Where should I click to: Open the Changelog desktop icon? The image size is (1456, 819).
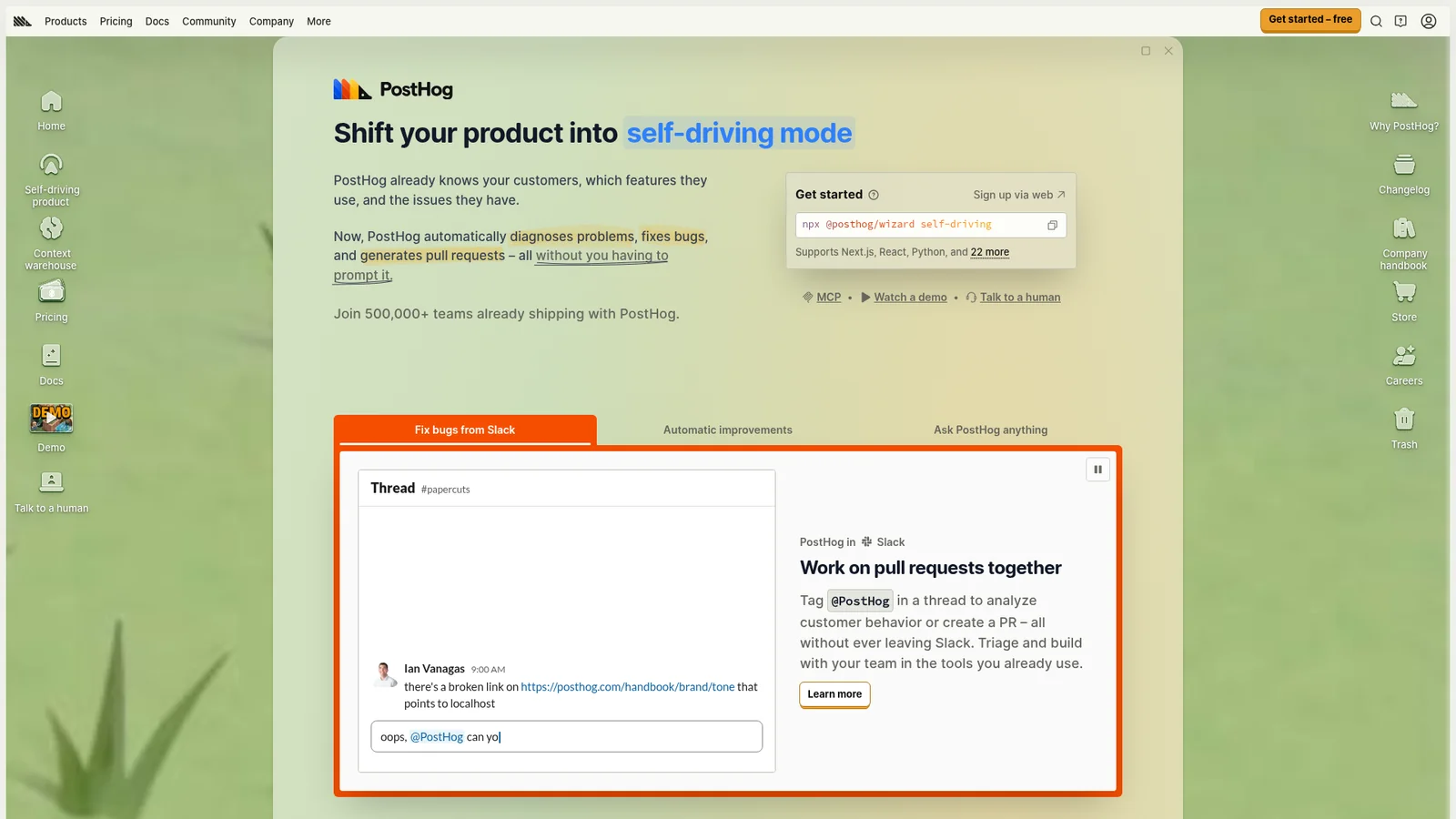(x=1404, y=174)
